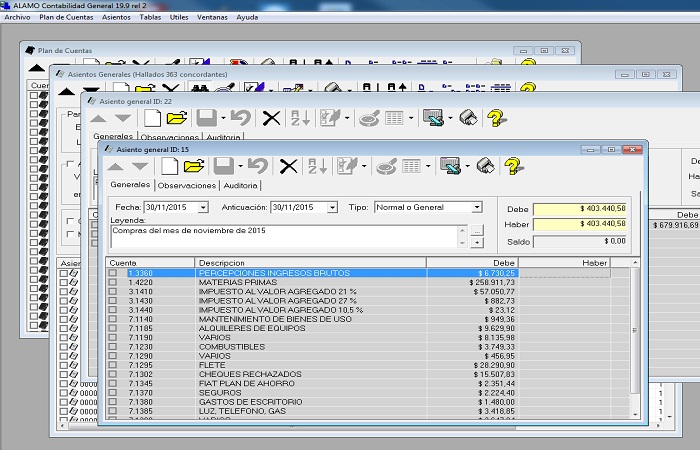The height and width of the screenshot is (450, 700).
Task: Tick the checkbox on row 7.1140 MANTENIMIENTO
Action: [x=112, y=319]
